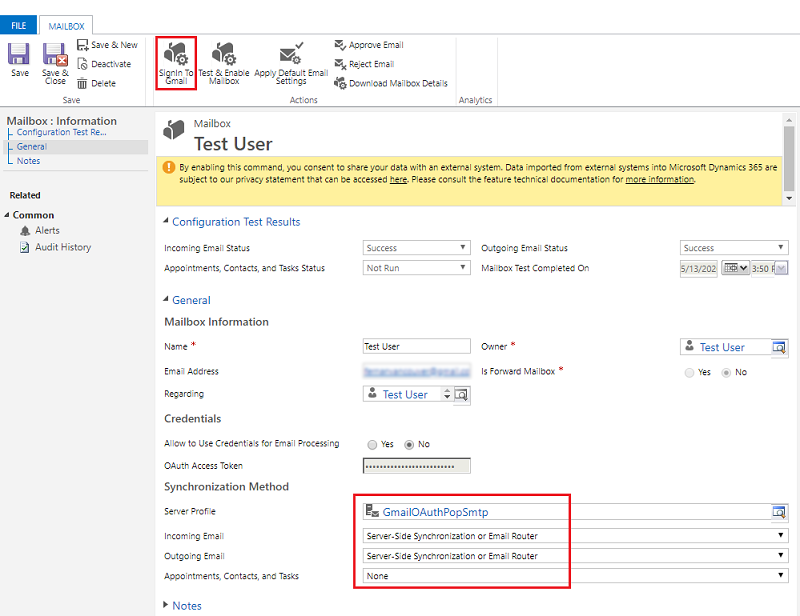This screenshot has width=800, height=616.
Task: Click the Regarding field stepper arrows
Action: (447, 394)
